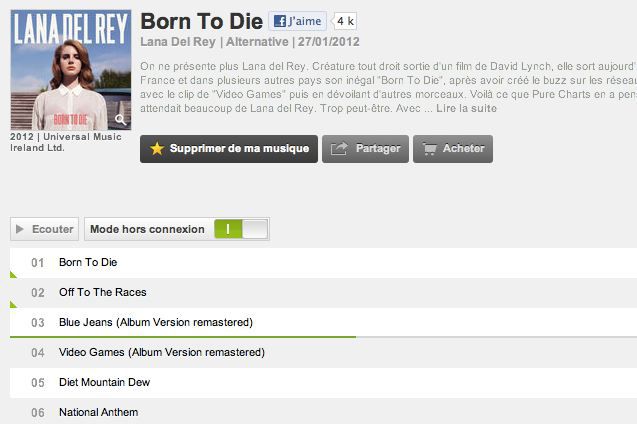637x424 pixels.
Task: Click the star icon to remove from music
Action: pos(157,149)
